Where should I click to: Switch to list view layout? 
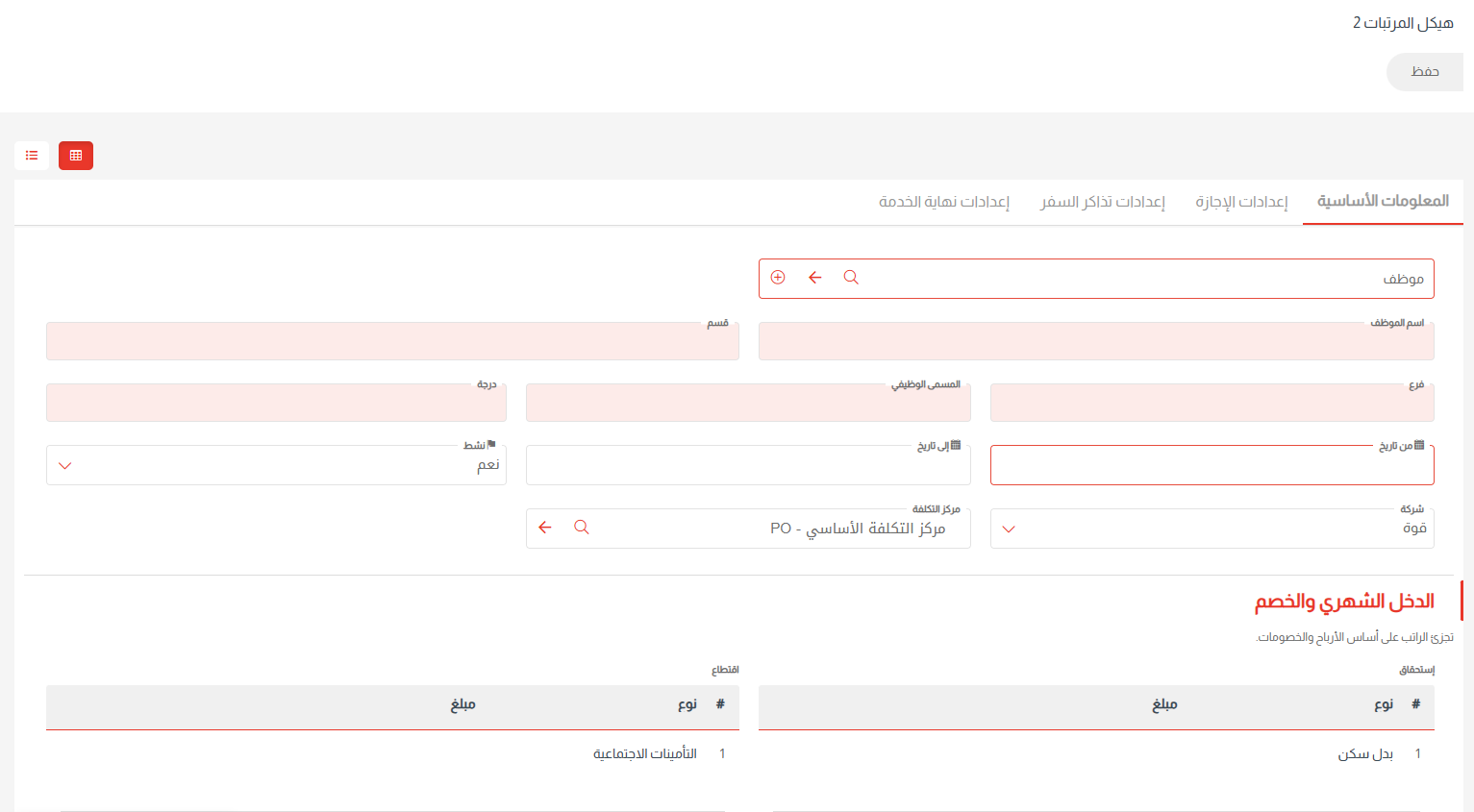point(31,155)
